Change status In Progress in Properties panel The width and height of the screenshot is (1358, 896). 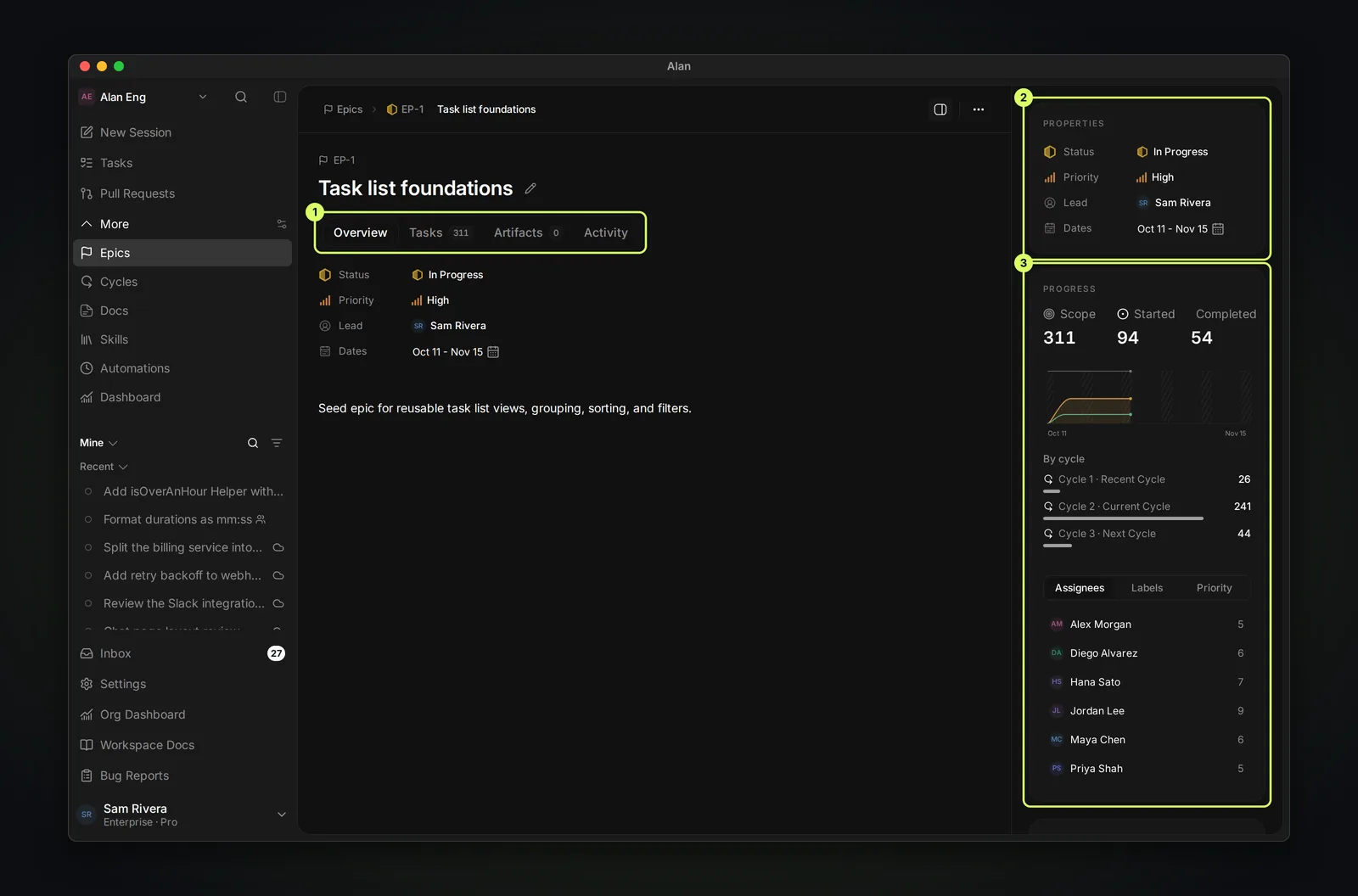pos(1172,152)
